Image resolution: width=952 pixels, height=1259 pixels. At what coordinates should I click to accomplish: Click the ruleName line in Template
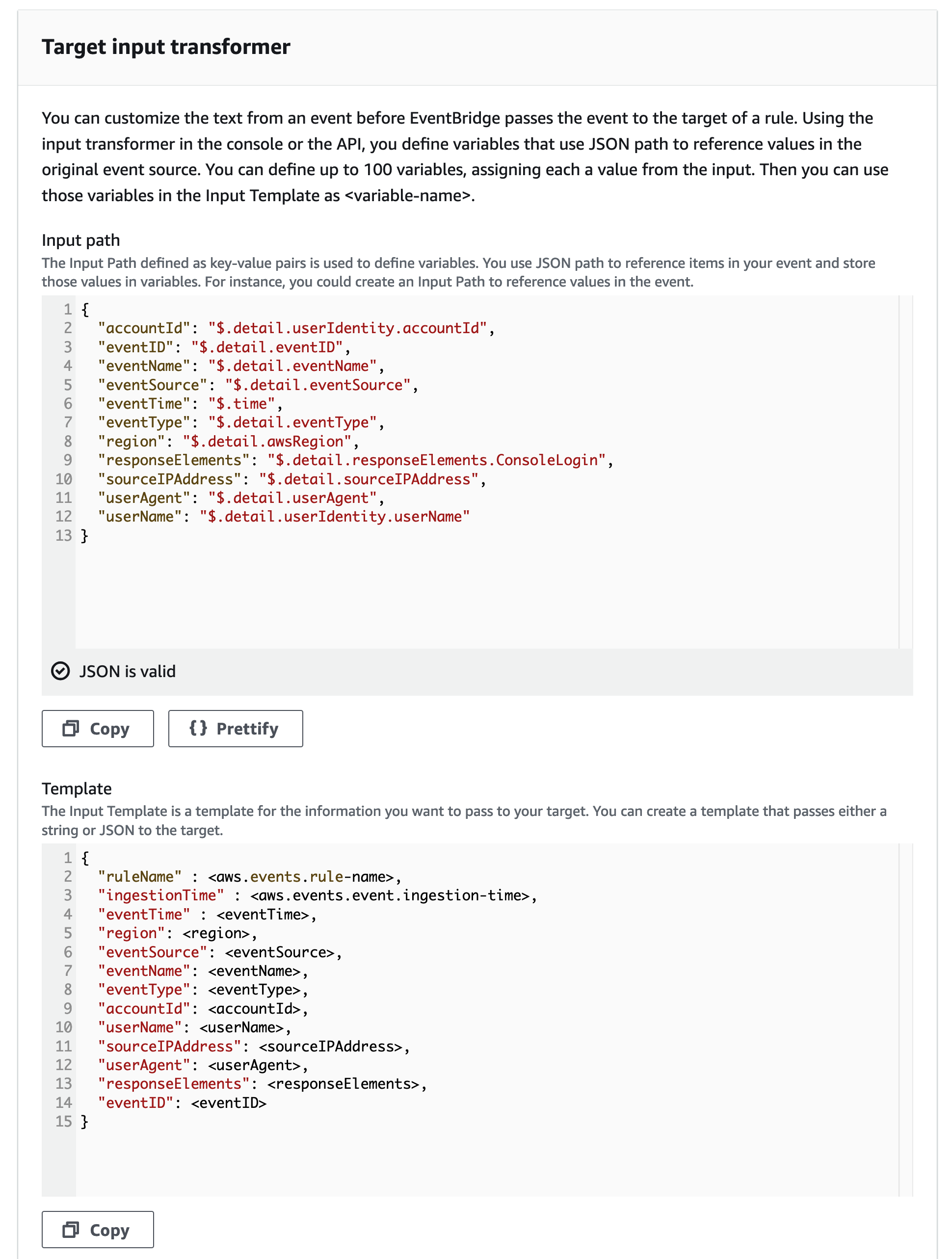[251, 876]
